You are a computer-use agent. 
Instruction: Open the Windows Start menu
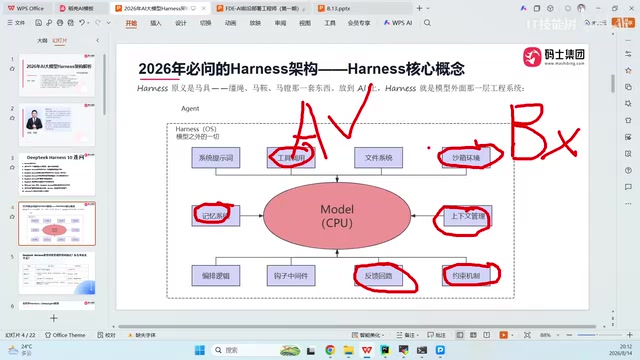[200, 350]
